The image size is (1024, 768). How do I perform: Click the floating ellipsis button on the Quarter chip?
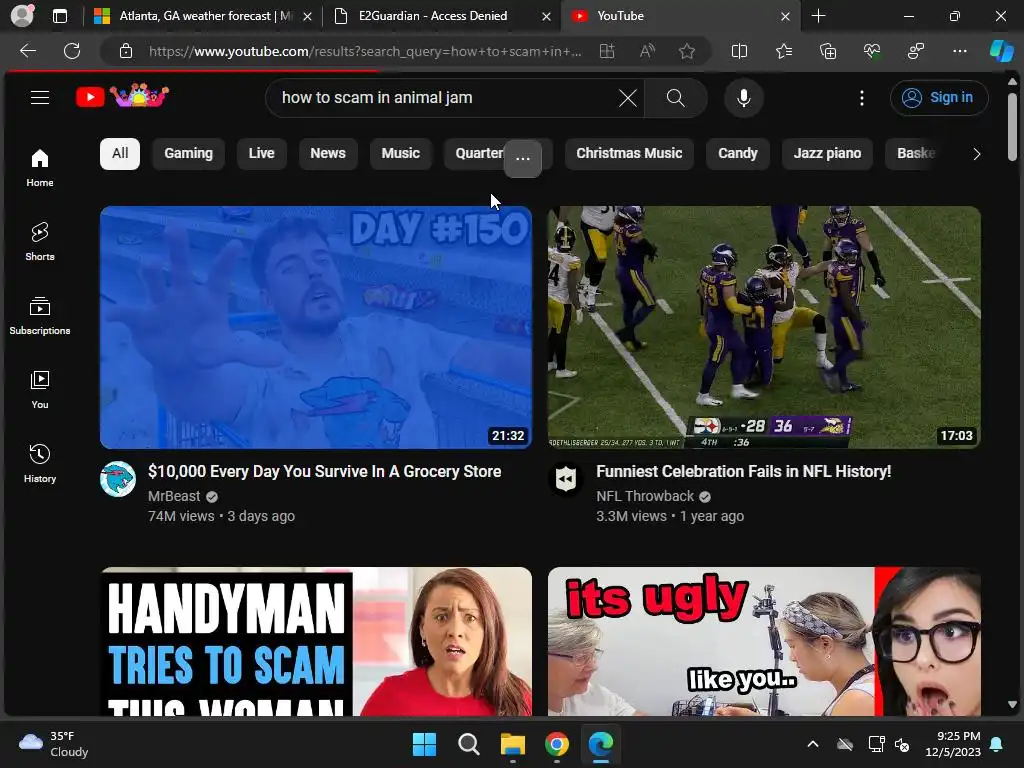(x=522, y=159)
